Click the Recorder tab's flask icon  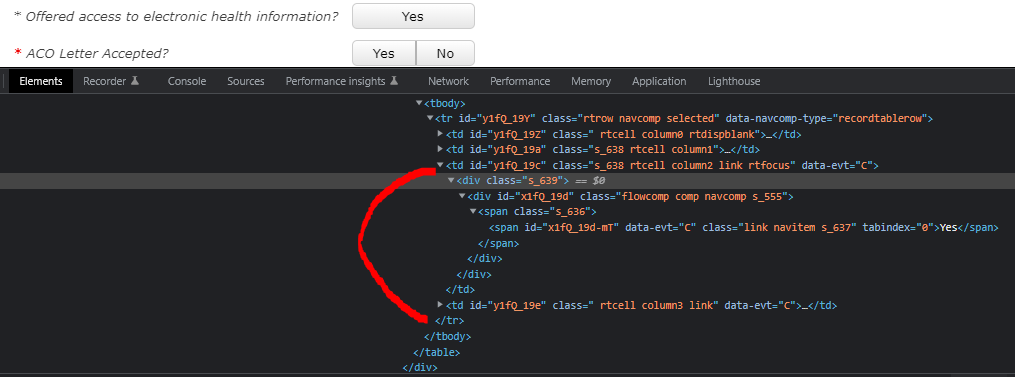click(135, 81)
